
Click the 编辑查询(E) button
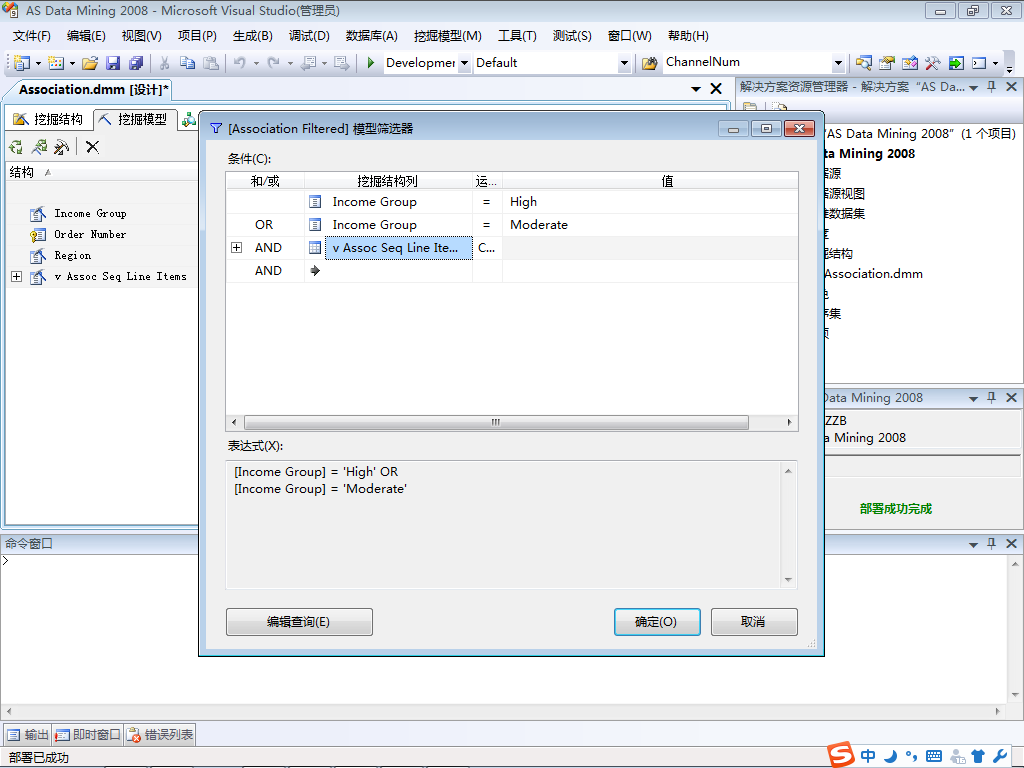[x=299, y=622]
